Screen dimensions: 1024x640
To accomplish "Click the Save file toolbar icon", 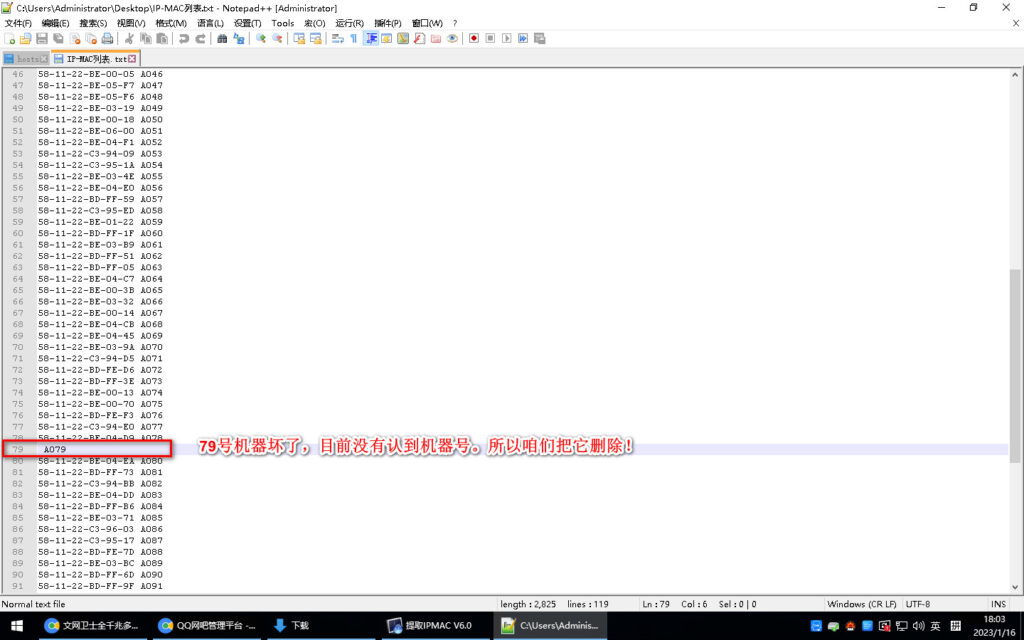I will [42, 39].
